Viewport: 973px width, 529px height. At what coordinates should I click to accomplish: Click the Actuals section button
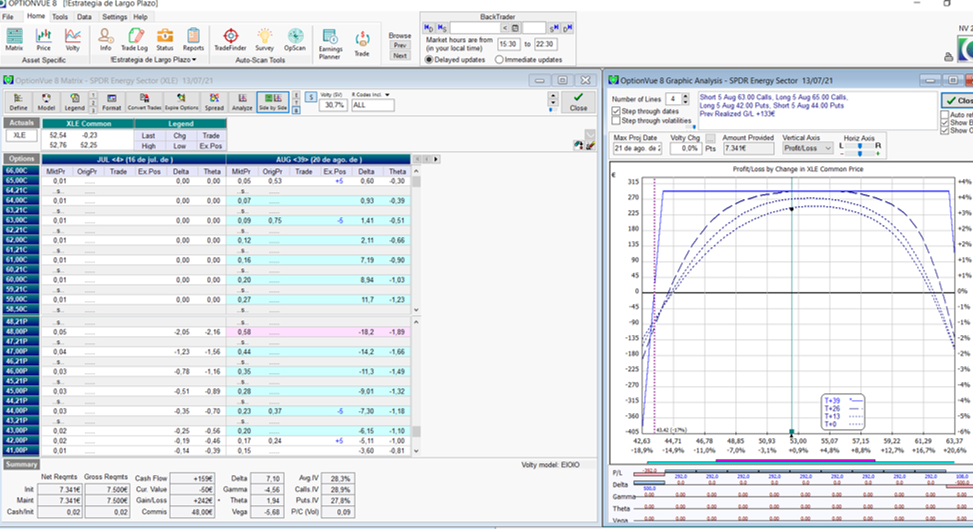(x=21, y=123)
